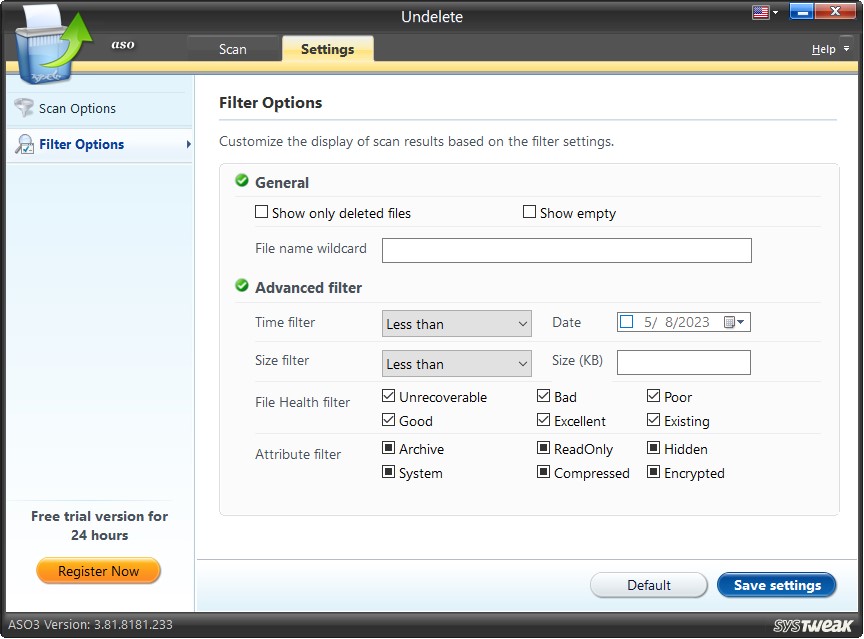Screen dimensions: 864x639
Task: Select the Scan Options funnel icon
Action: coord(22,108)
